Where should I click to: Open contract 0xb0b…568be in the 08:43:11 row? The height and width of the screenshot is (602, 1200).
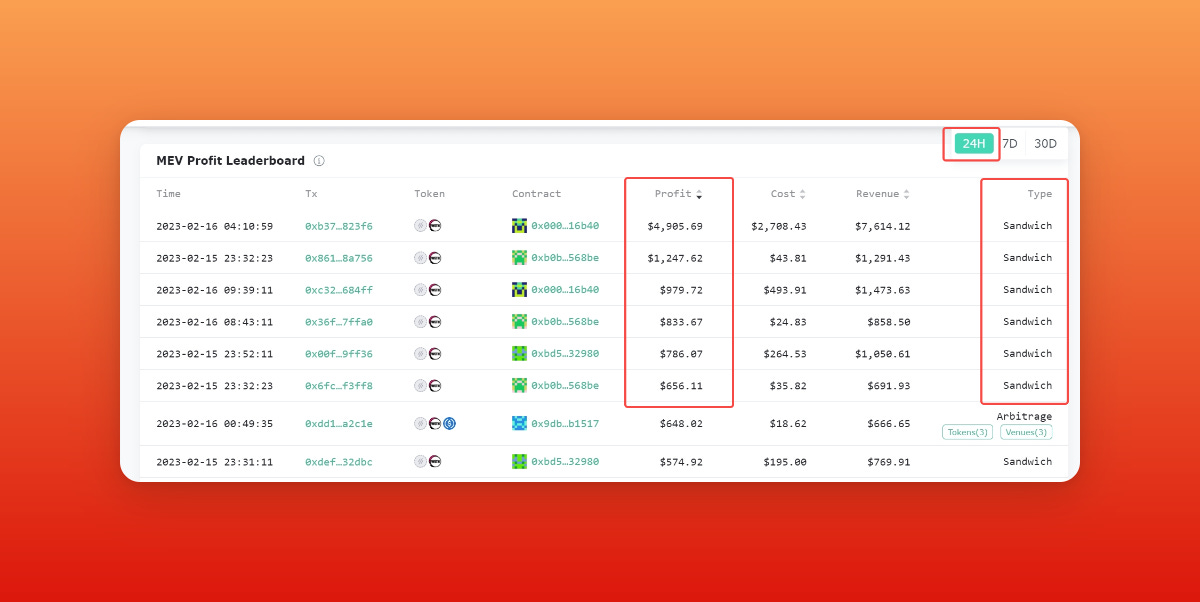pos(565,322)
